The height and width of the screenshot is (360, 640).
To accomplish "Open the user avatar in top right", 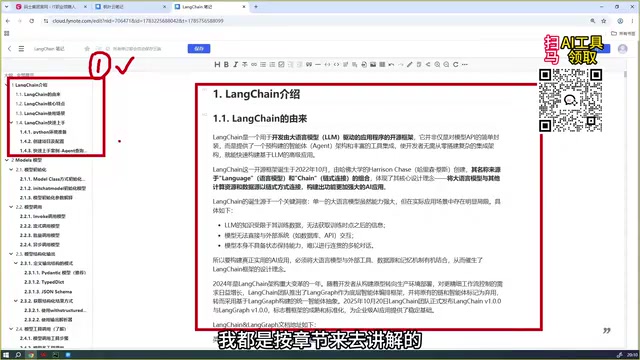I will (622, 49).
